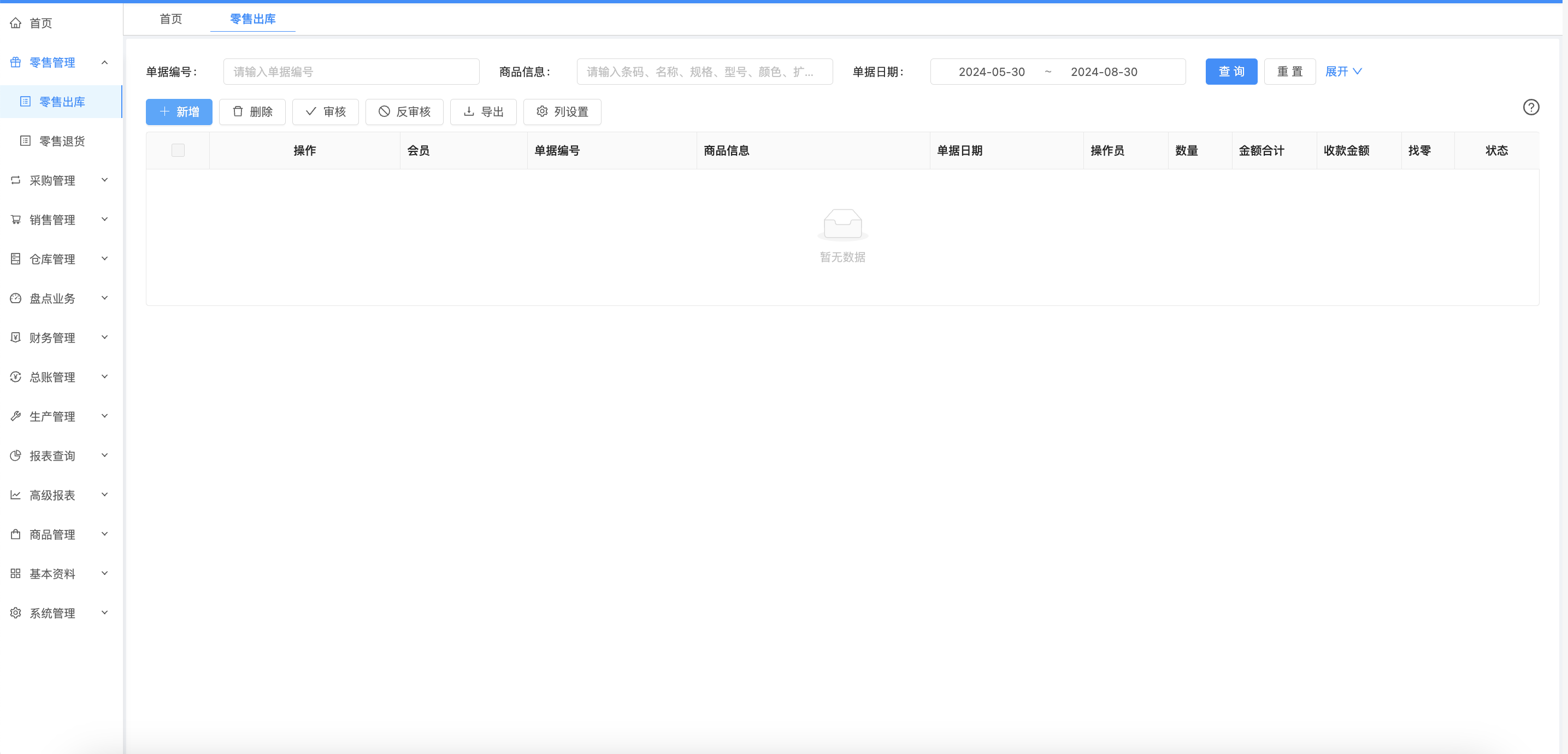Click the blue 查询 button

[x=1231, y=72]
